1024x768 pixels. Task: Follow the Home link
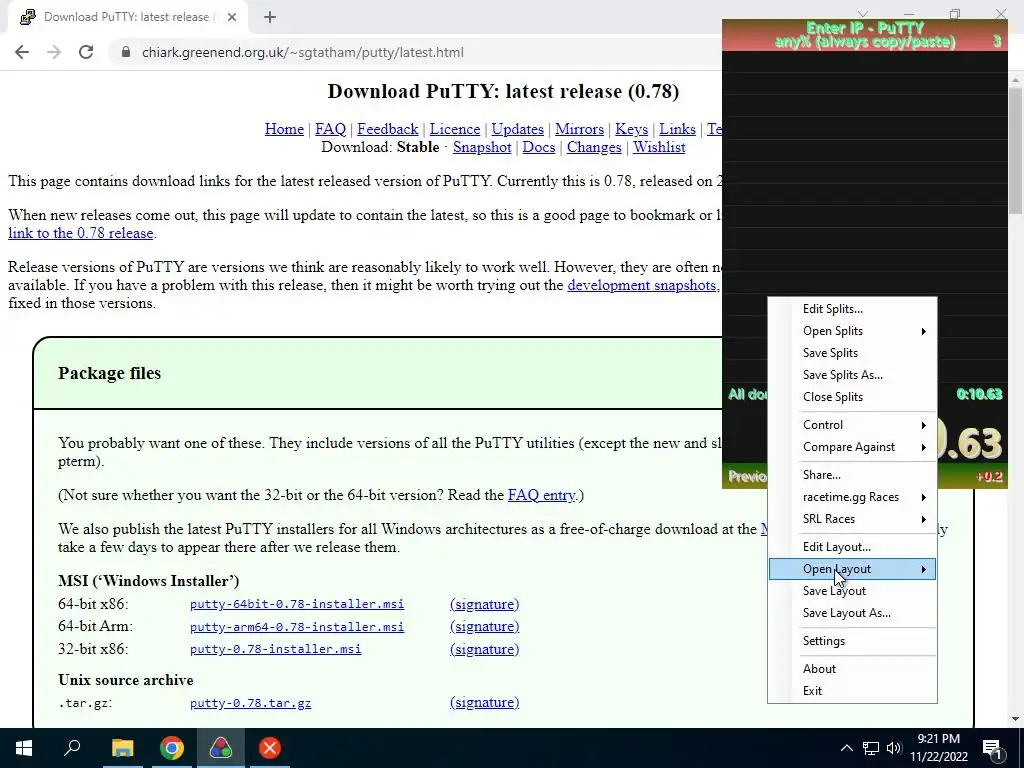point(284,129)
